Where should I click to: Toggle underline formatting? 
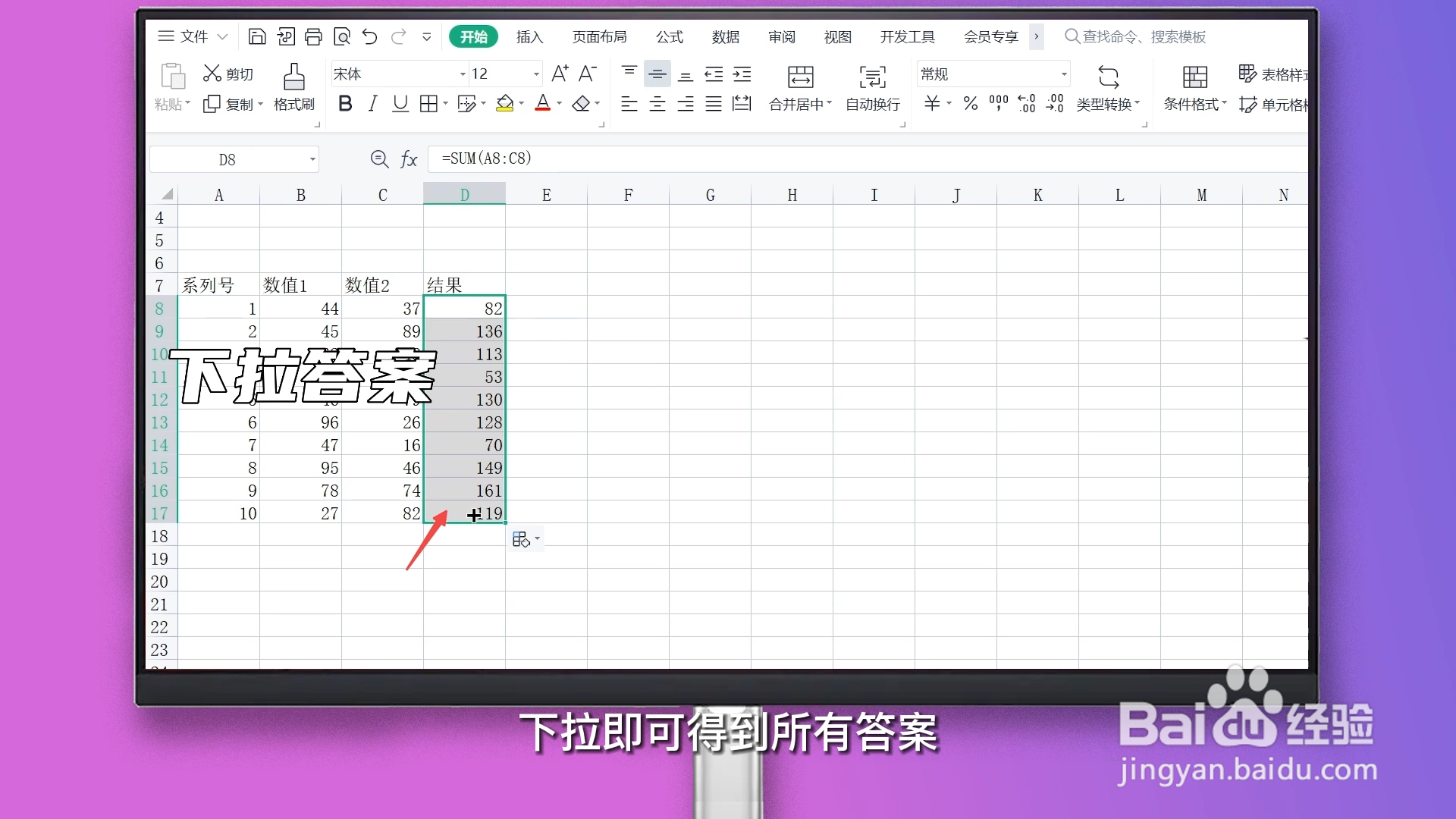[x=400, y=103]
